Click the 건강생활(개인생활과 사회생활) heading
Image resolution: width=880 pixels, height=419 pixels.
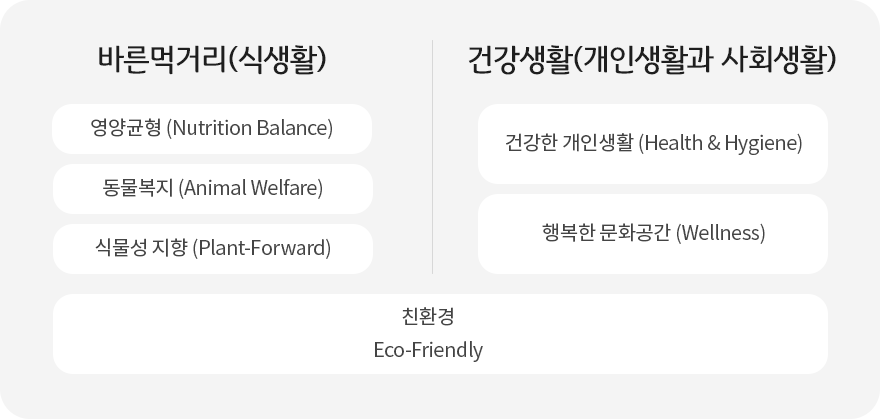point(652,59)
